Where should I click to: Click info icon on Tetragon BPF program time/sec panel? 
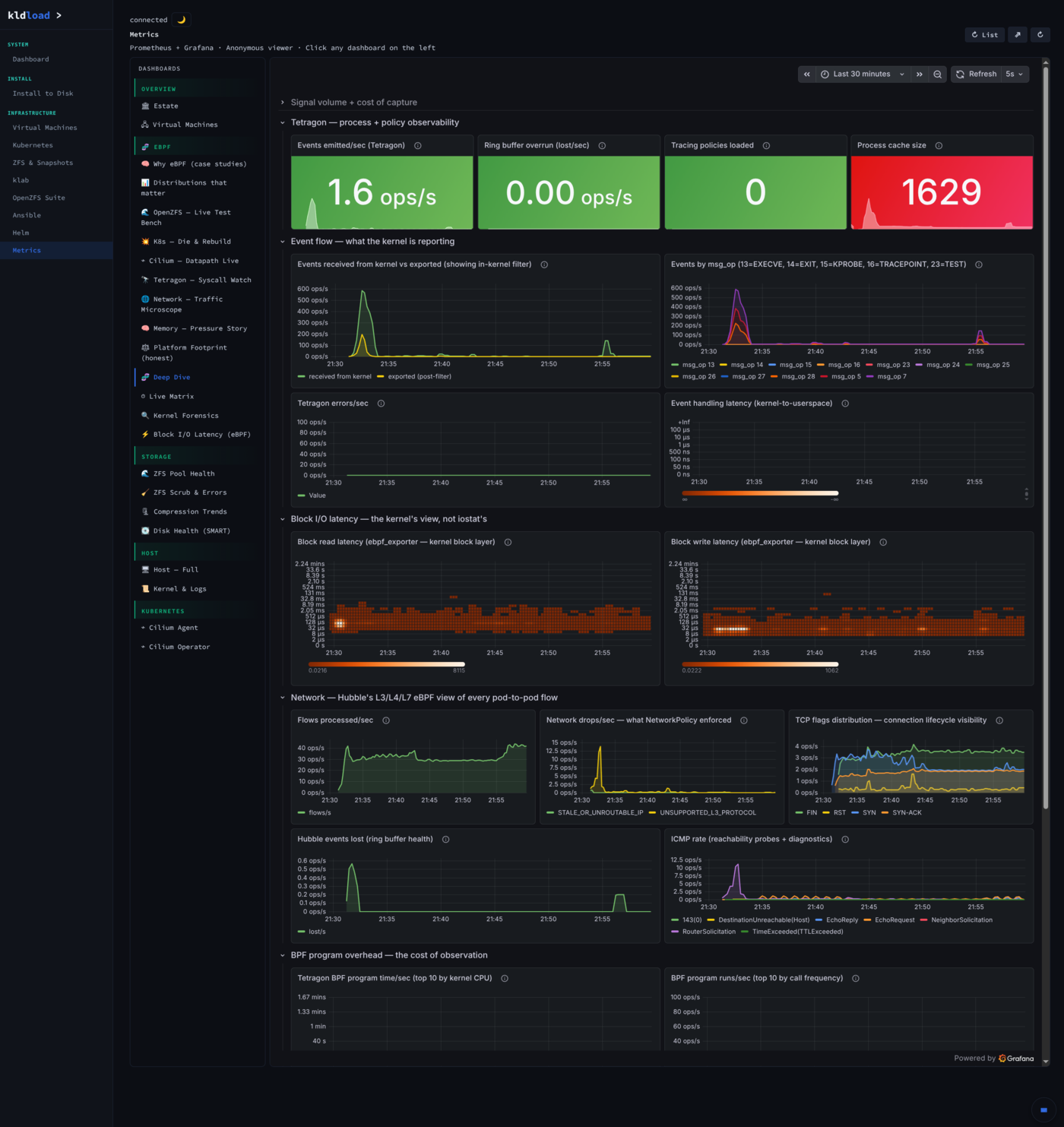click(x=505, y=979)
